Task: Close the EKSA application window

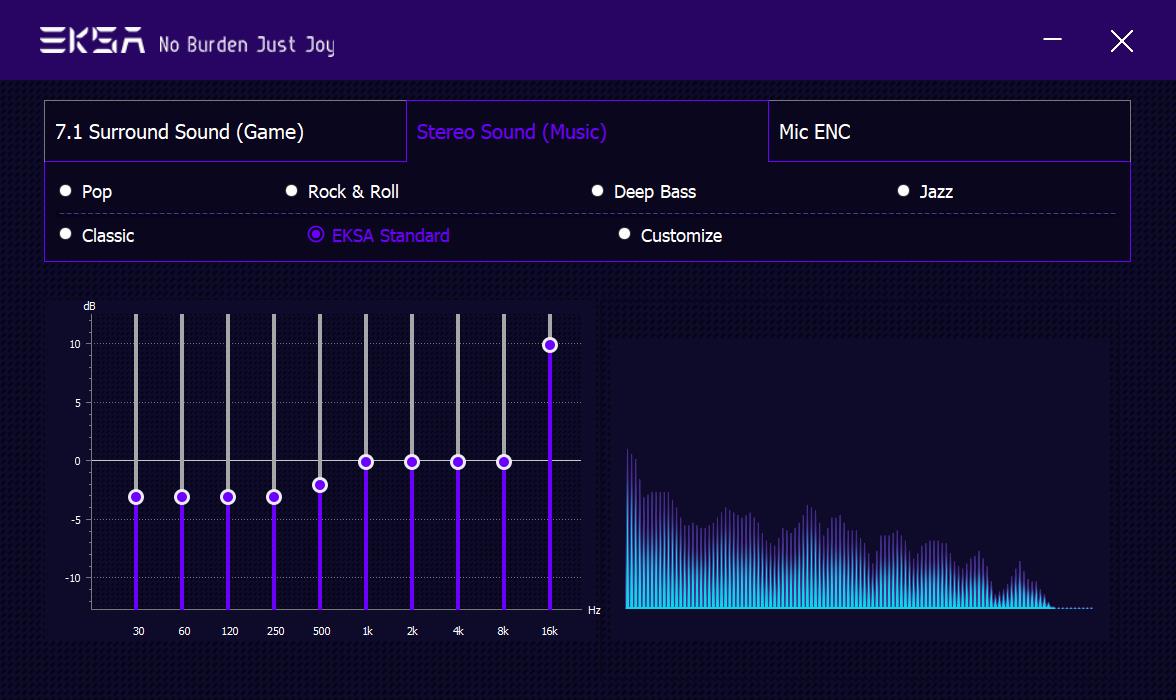Action: (x=1121, y=41)
